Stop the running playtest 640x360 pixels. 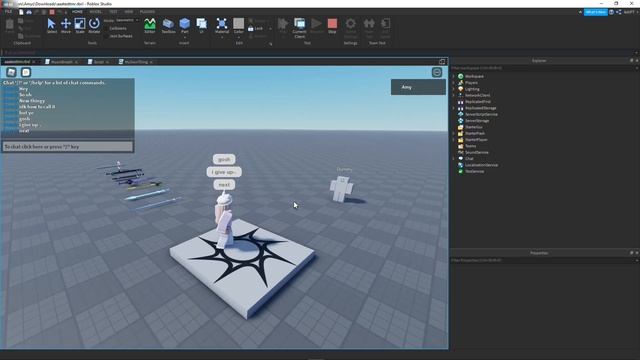point(332,26)
